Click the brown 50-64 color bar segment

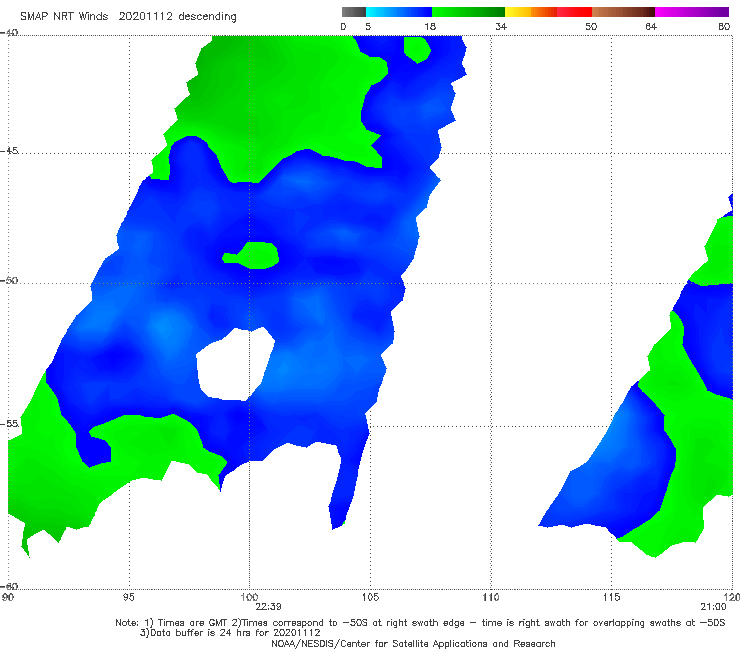pyautogui.click(x=623, y=12)
